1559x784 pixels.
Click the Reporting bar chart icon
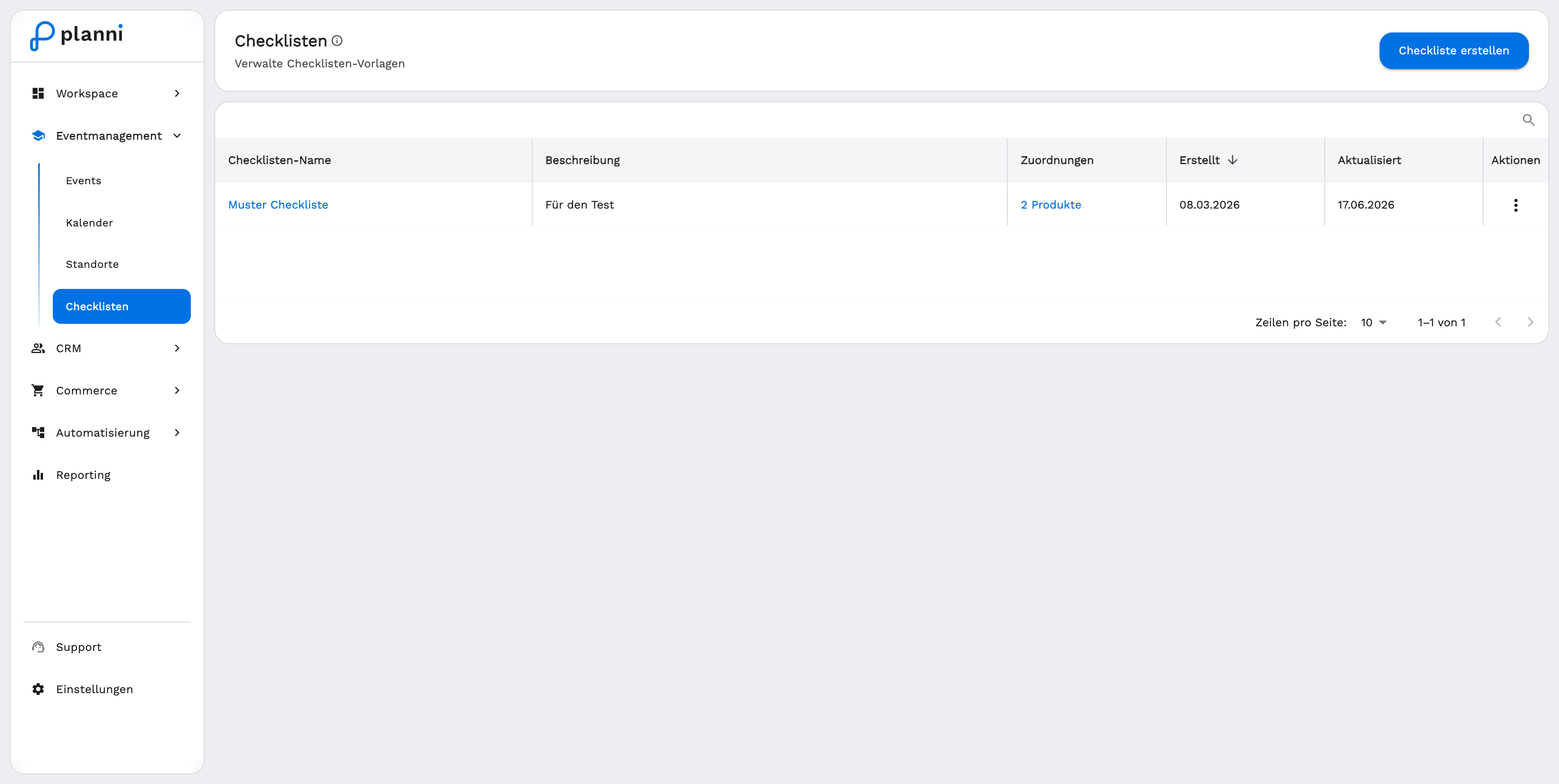pos(38,475)
